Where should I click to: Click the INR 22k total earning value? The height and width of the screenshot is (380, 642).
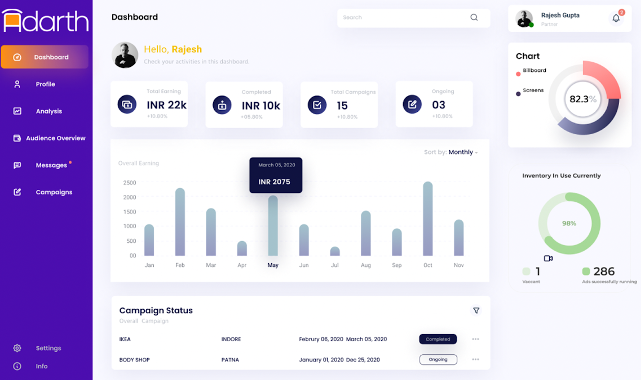coord(167,105)
